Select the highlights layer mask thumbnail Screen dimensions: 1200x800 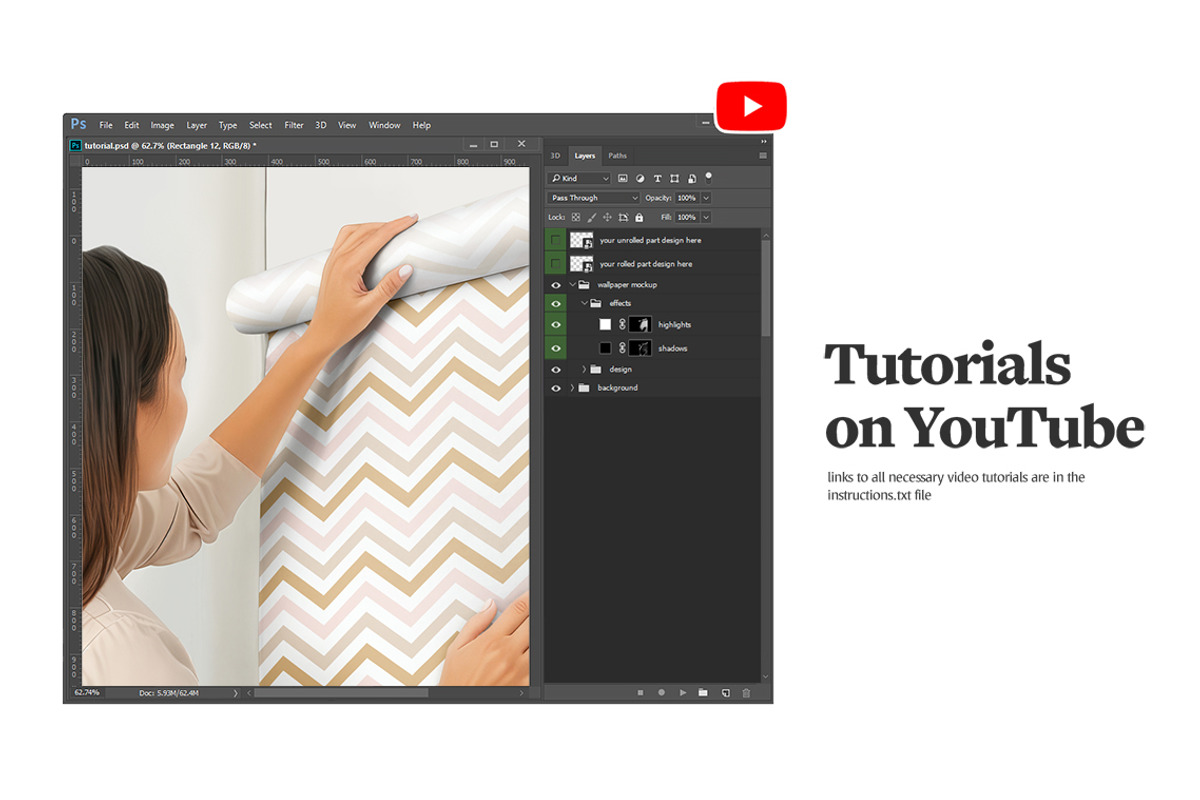tap(640, 324)
